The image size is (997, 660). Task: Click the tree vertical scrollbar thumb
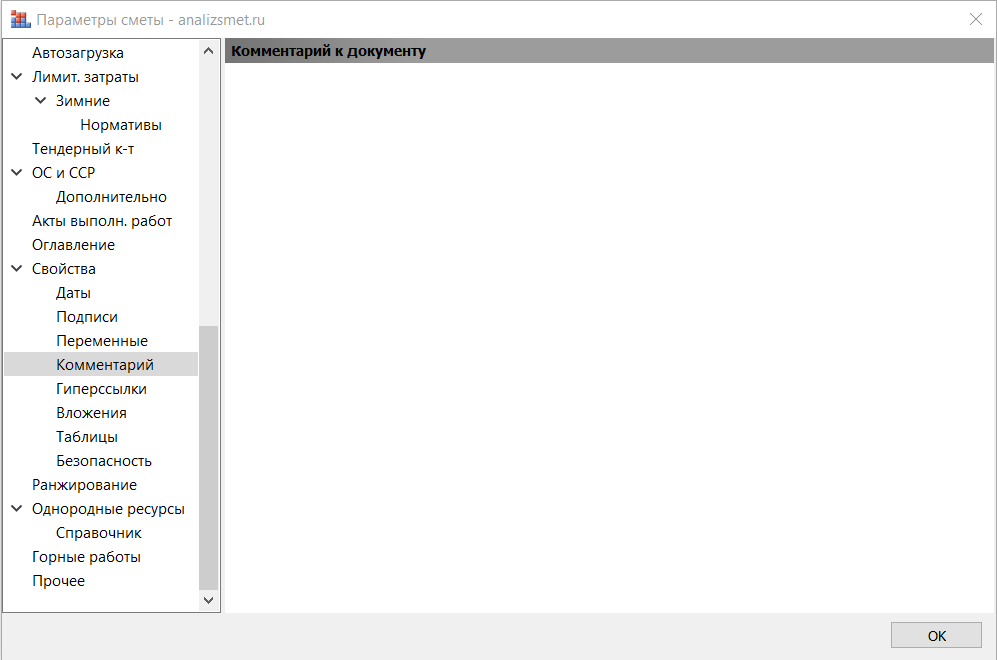click(208, 458)
